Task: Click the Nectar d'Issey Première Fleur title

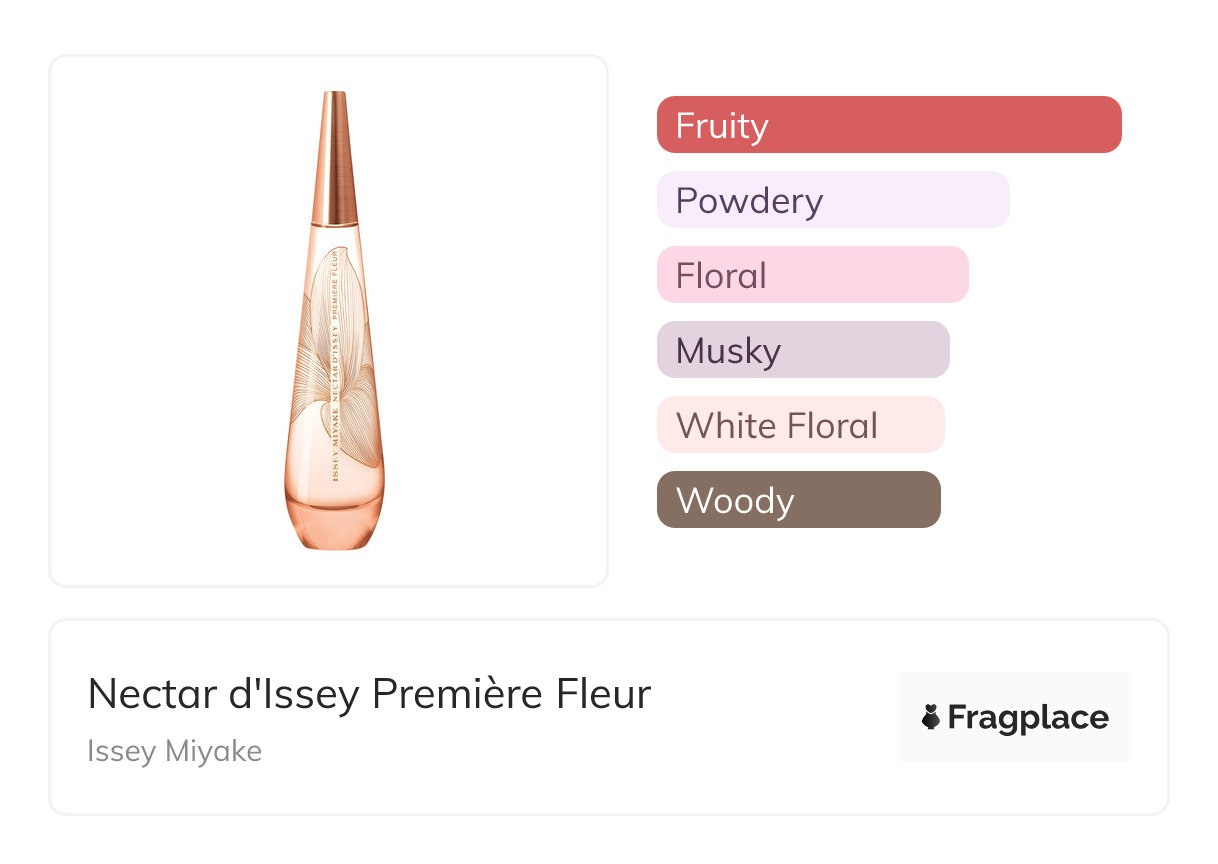Action: coord(369,694)
